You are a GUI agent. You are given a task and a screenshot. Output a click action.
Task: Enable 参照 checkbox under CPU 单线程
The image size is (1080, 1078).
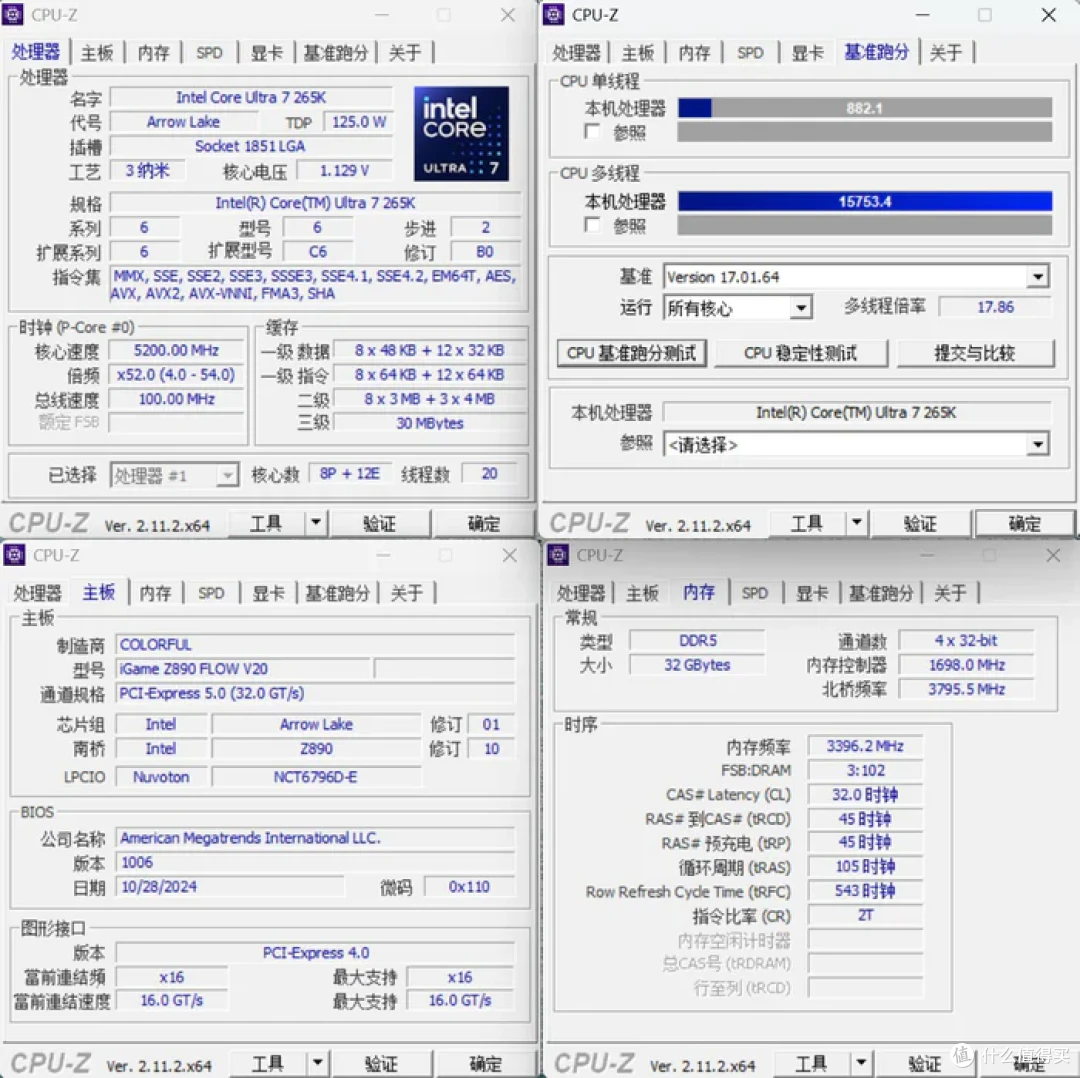(x=591, y=131)
